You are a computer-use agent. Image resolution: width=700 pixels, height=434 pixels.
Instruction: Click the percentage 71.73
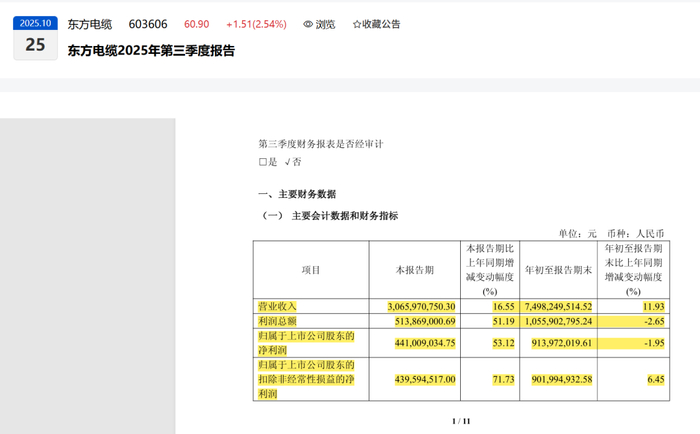point(504,379)
